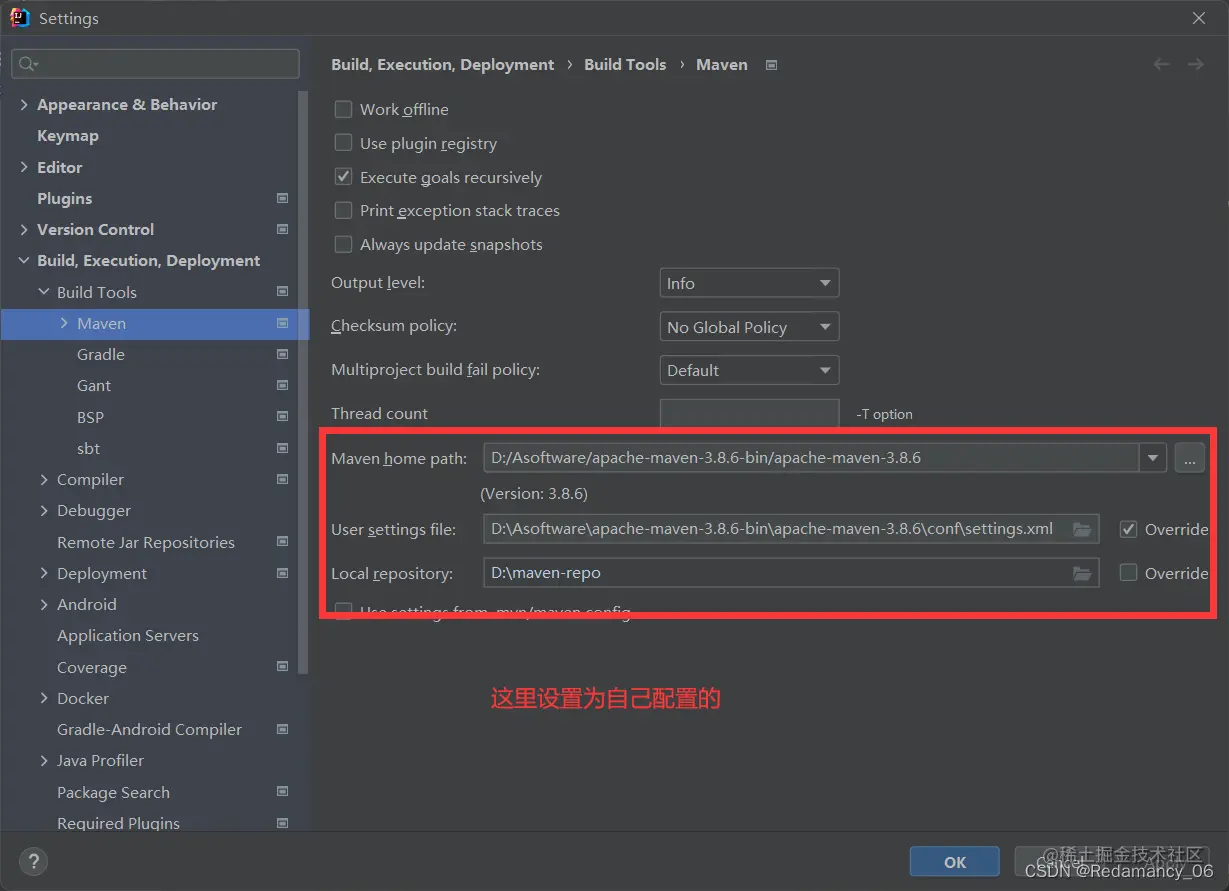
Task: Check Override for Local repository
Action: click(x=1128, y=573)
